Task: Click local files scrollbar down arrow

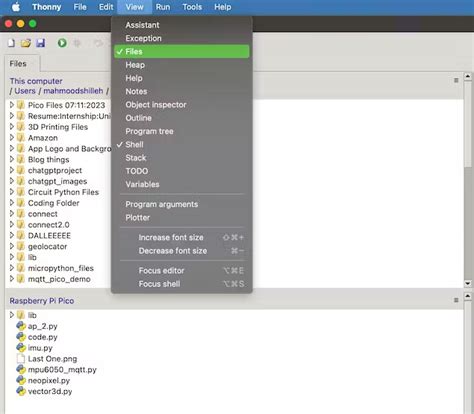Action: [x=468, y=284]
